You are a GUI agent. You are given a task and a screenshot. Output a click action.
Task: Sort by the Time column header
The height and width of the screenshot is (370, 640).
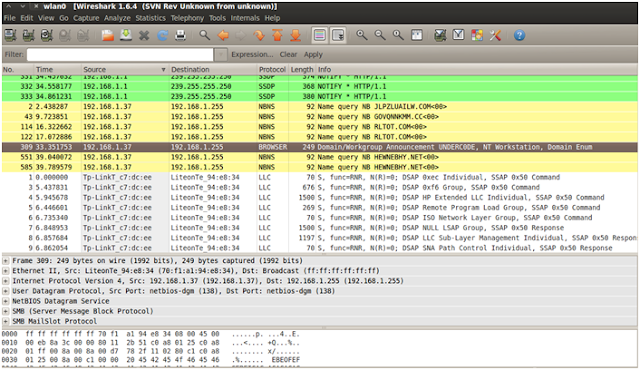pyautogui.click(x=57, y=69)
